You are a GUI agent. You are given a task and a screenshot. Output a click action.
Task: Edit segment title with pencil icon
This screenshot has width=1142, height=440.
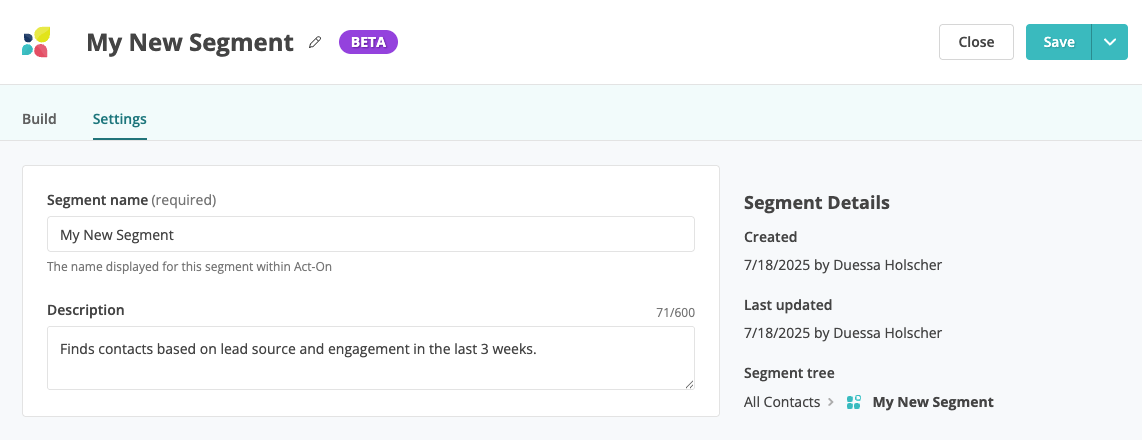click(x=315, y=42)
